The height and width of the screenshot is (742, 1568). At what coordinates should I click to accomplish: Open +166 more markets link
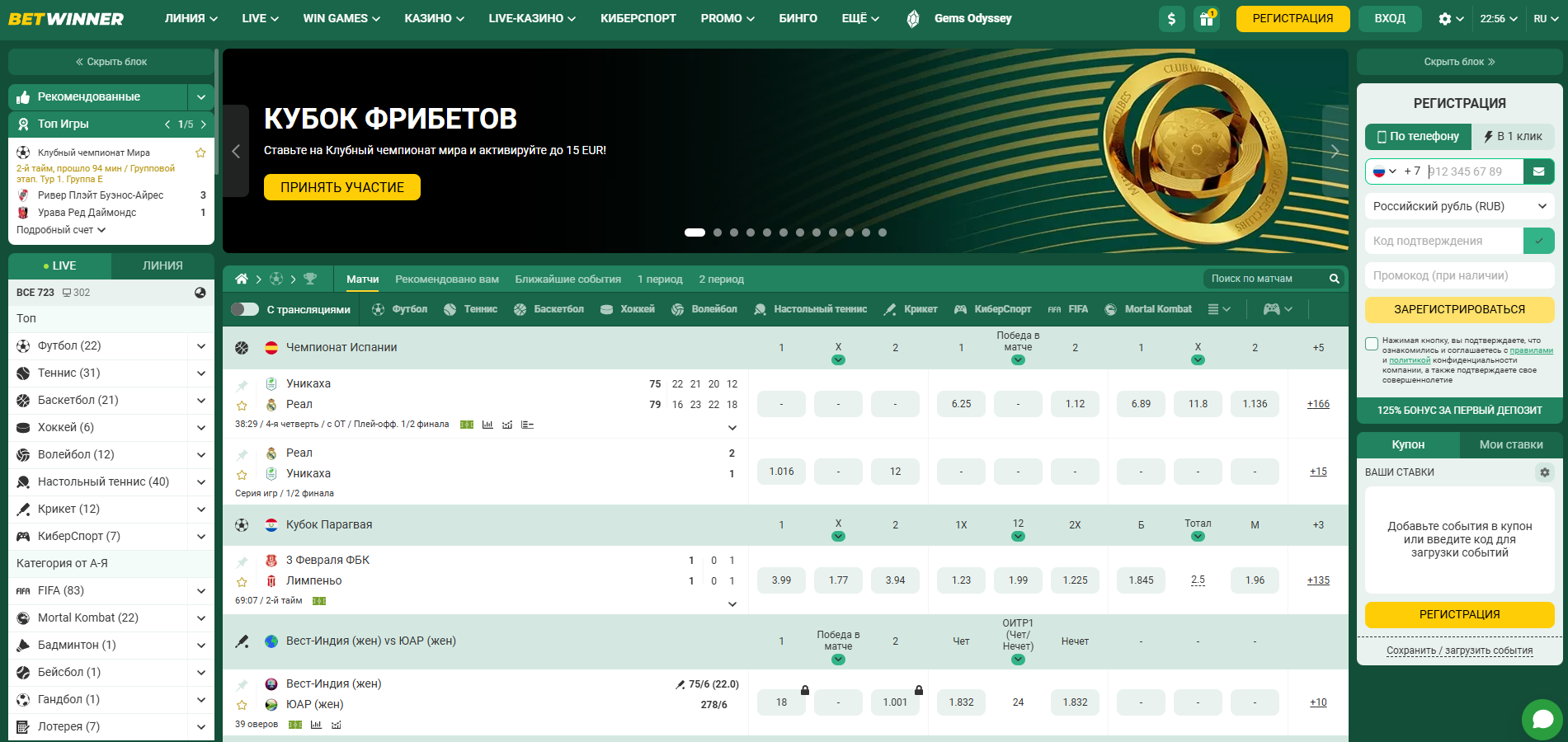(1318, 404)
